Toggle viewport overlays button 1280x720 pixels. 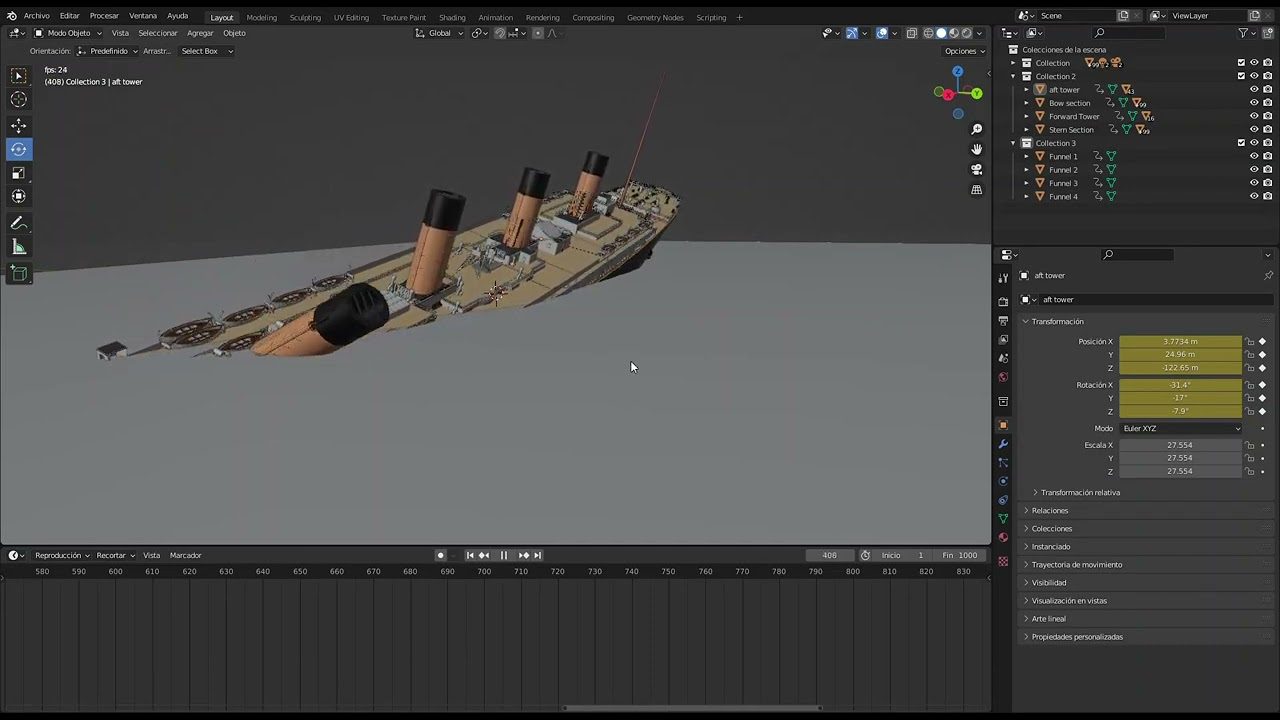pos(881,33)
